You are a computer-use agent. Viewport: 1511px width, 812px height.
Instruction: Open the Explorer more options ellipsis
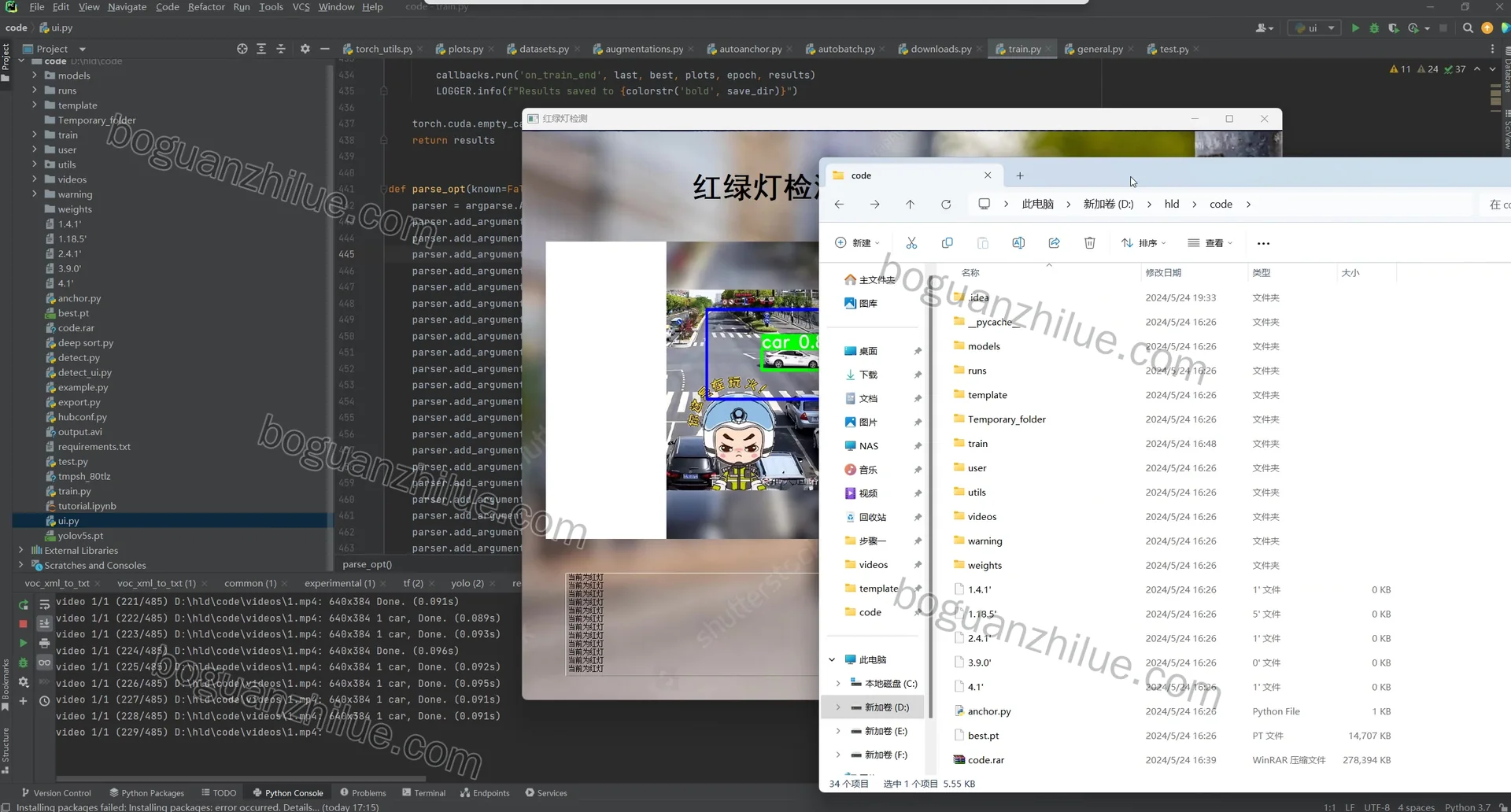click(x=1263, y=243)
